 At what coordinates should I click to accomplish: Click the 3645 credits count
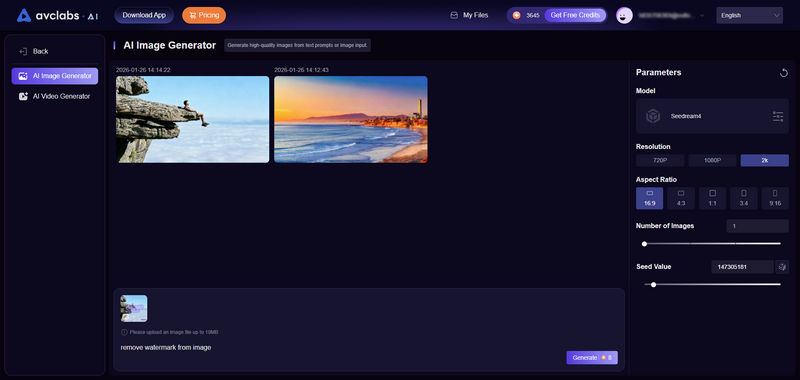pyautogui.click(x=533, y=16)
